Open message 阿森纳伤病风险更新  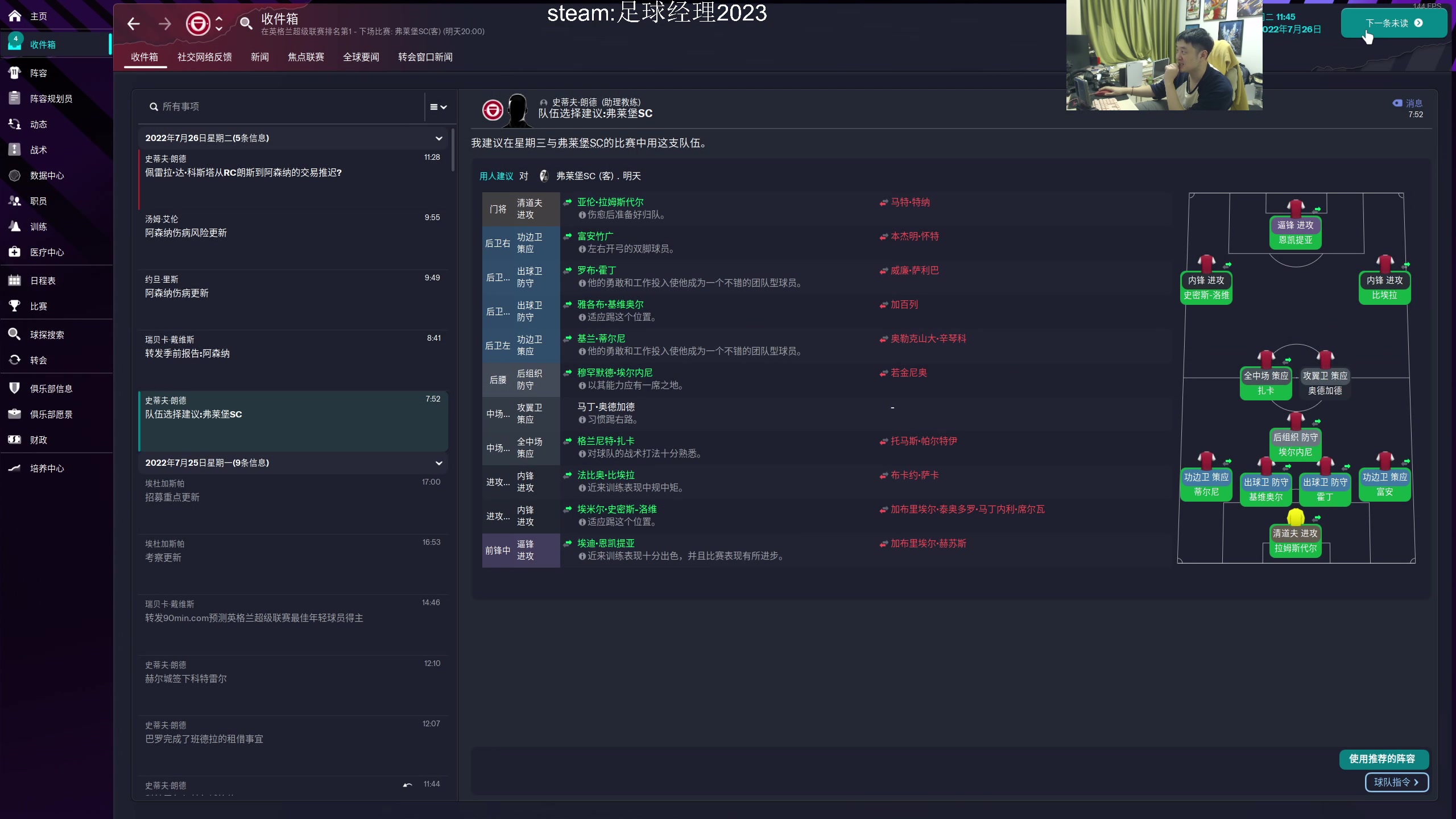pyautogui.click(x=292, y=239)
